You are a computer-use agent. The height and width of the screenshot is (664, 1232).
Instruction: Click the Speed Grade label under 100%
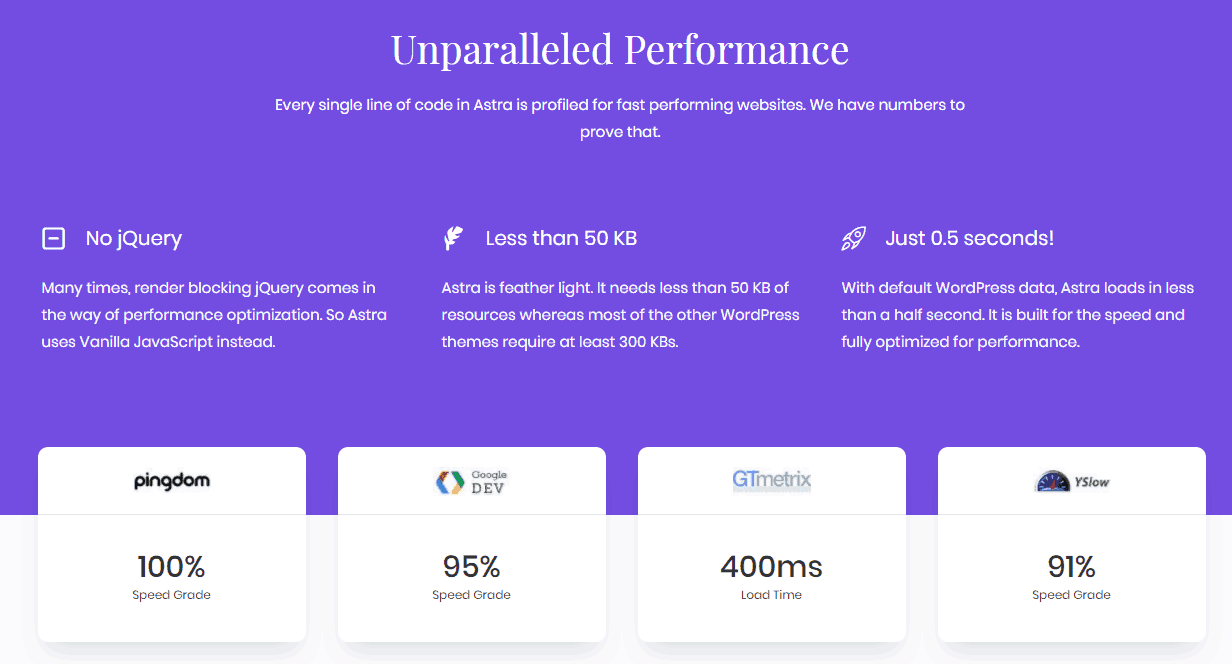click(172, 595)
